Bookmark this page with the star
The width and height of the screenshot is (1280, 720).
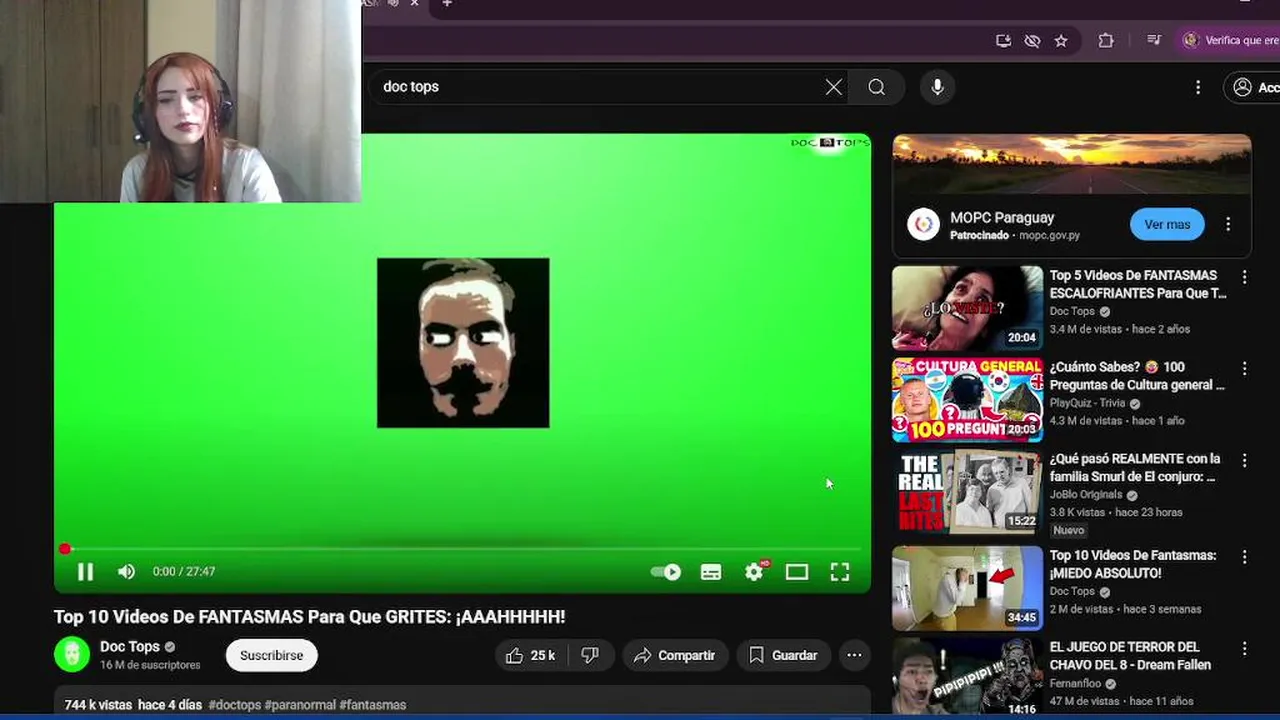(x=1061, y=41)
